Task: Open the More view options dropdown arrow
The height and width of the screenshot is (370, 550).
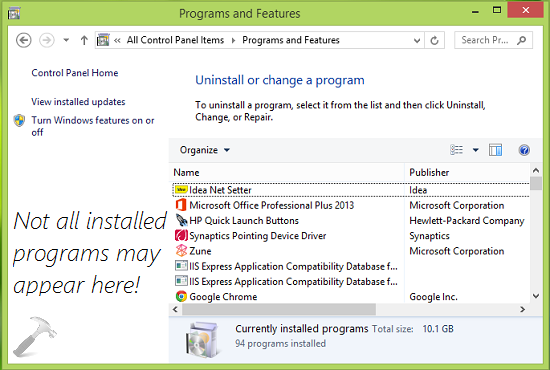Action: tap(475, 150)
